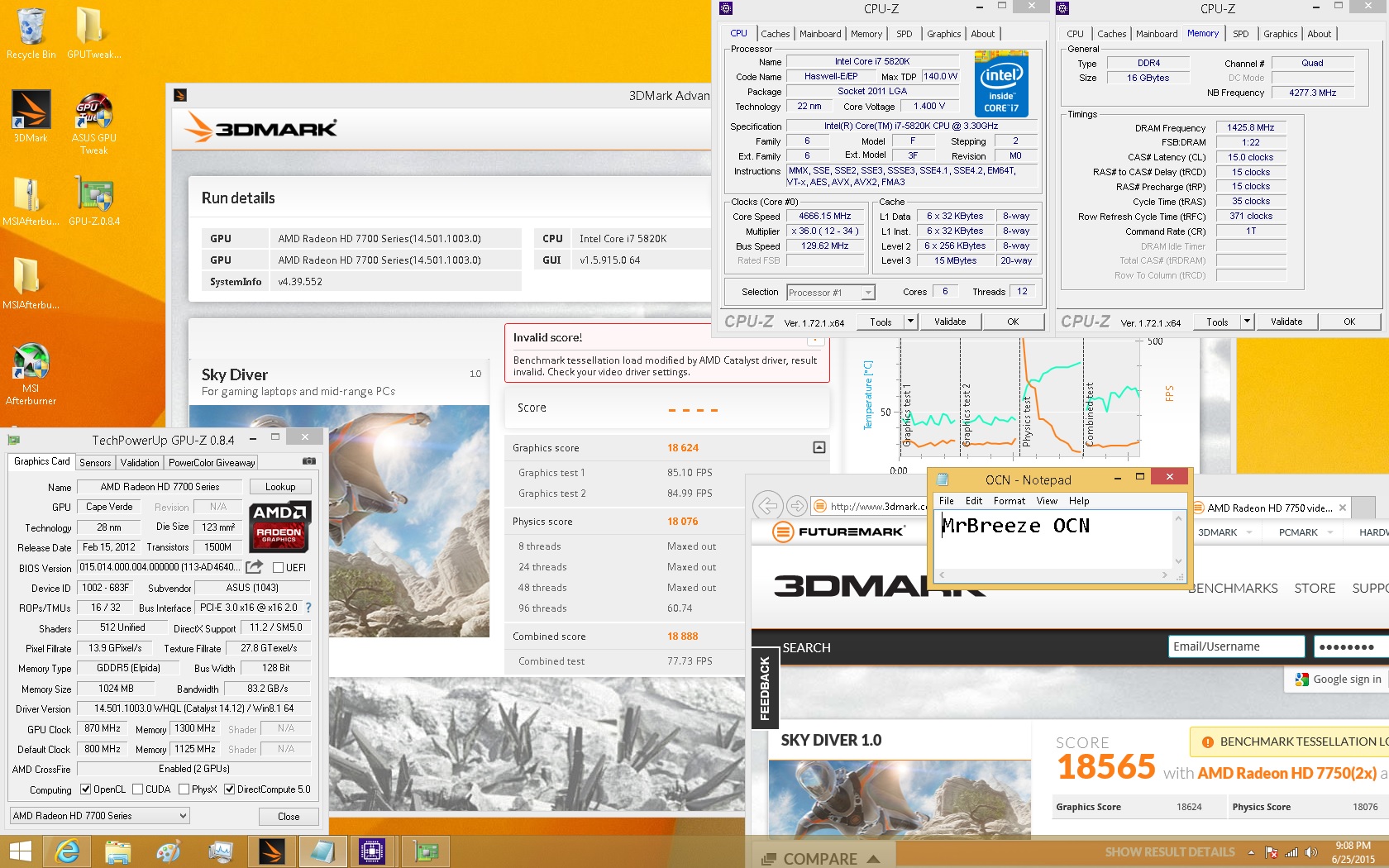
Task: Open the GPU selection dropdown in GPU-Z
Action: click(x=99, y=816)
